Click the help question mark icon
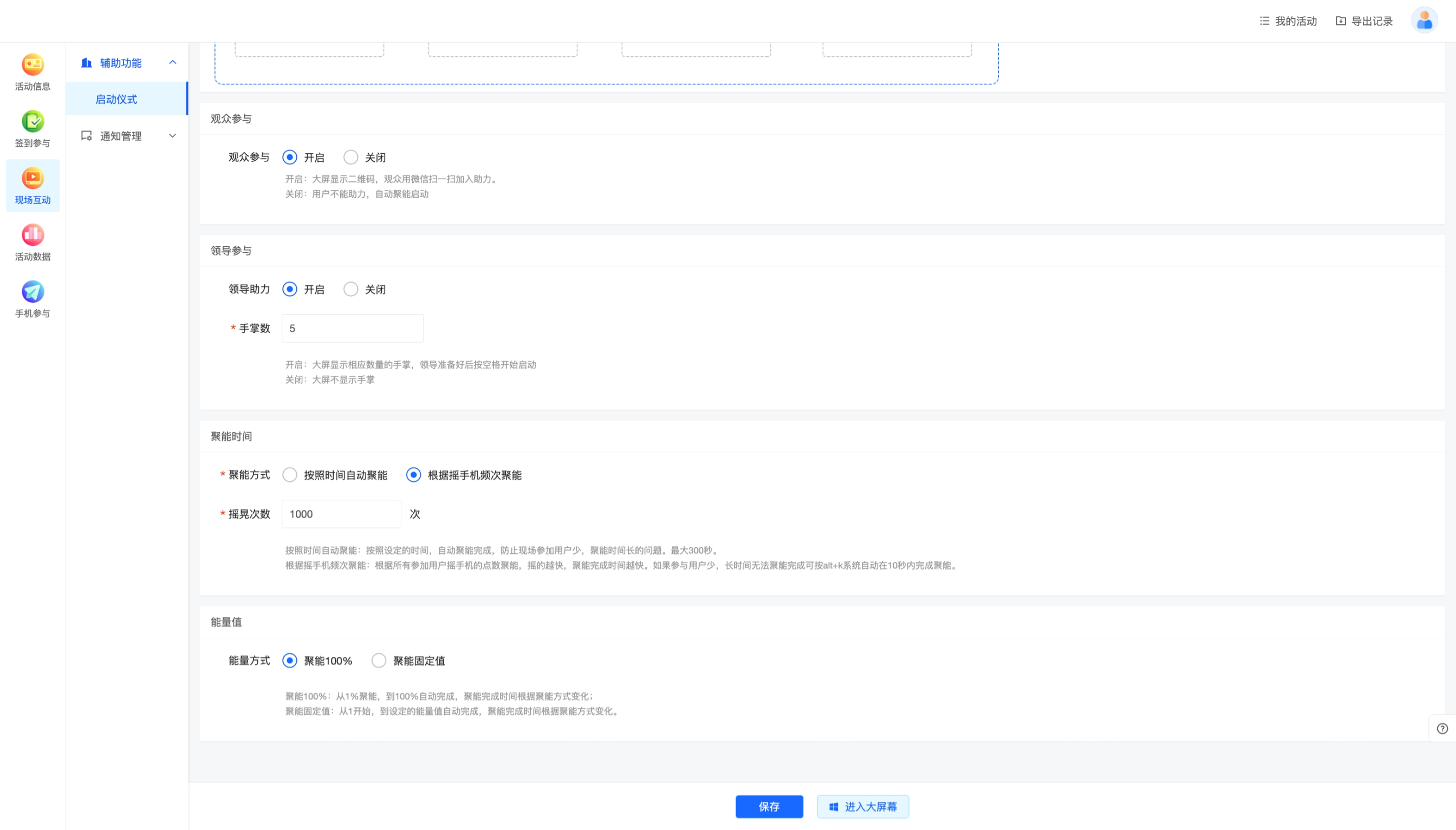 click(x=1442, y=728)
